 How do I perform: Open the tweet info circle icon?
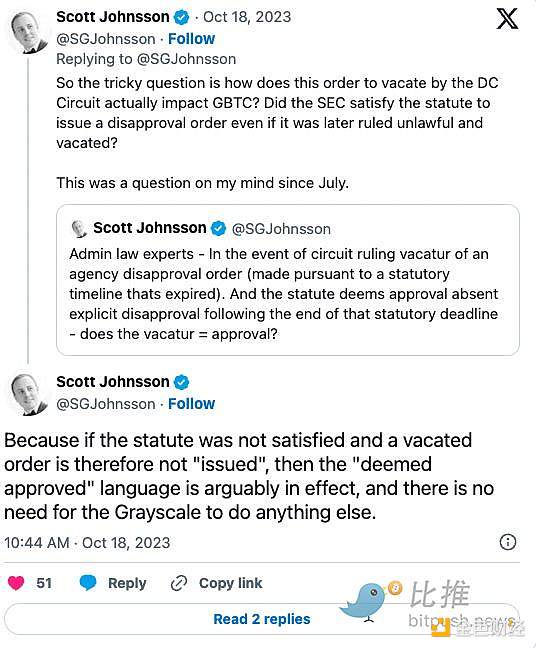coord(507,542)
